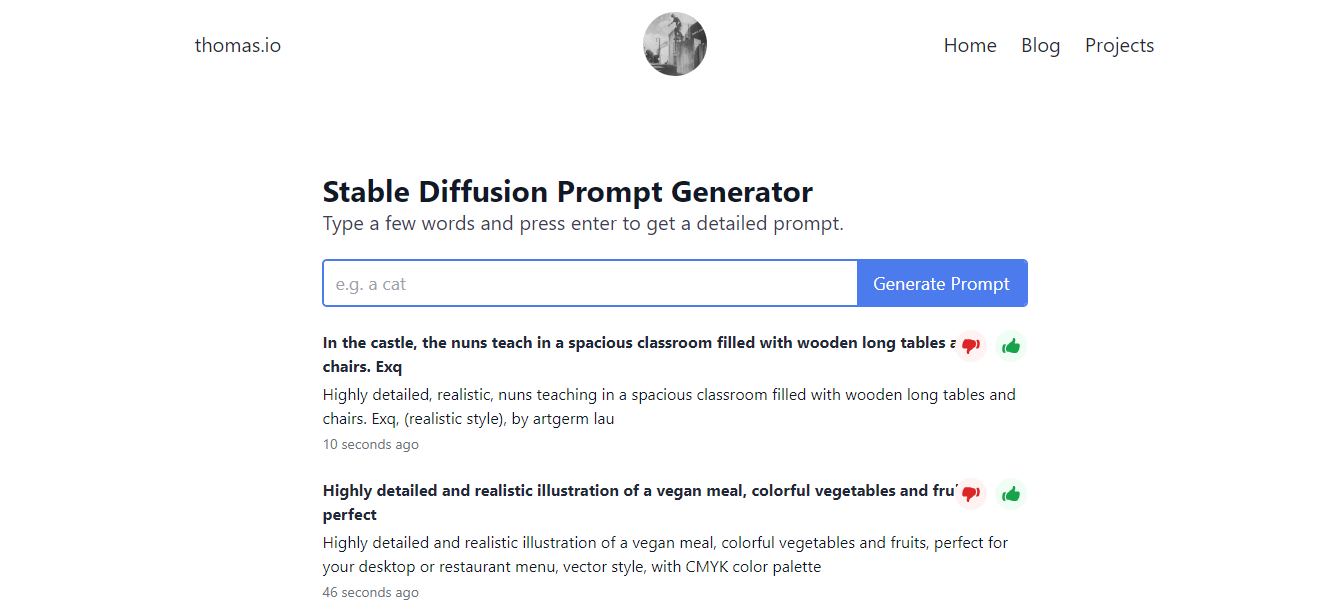1330x611 pixels.
Task: Click the circular avatar image in header
Action: [675, 45]
